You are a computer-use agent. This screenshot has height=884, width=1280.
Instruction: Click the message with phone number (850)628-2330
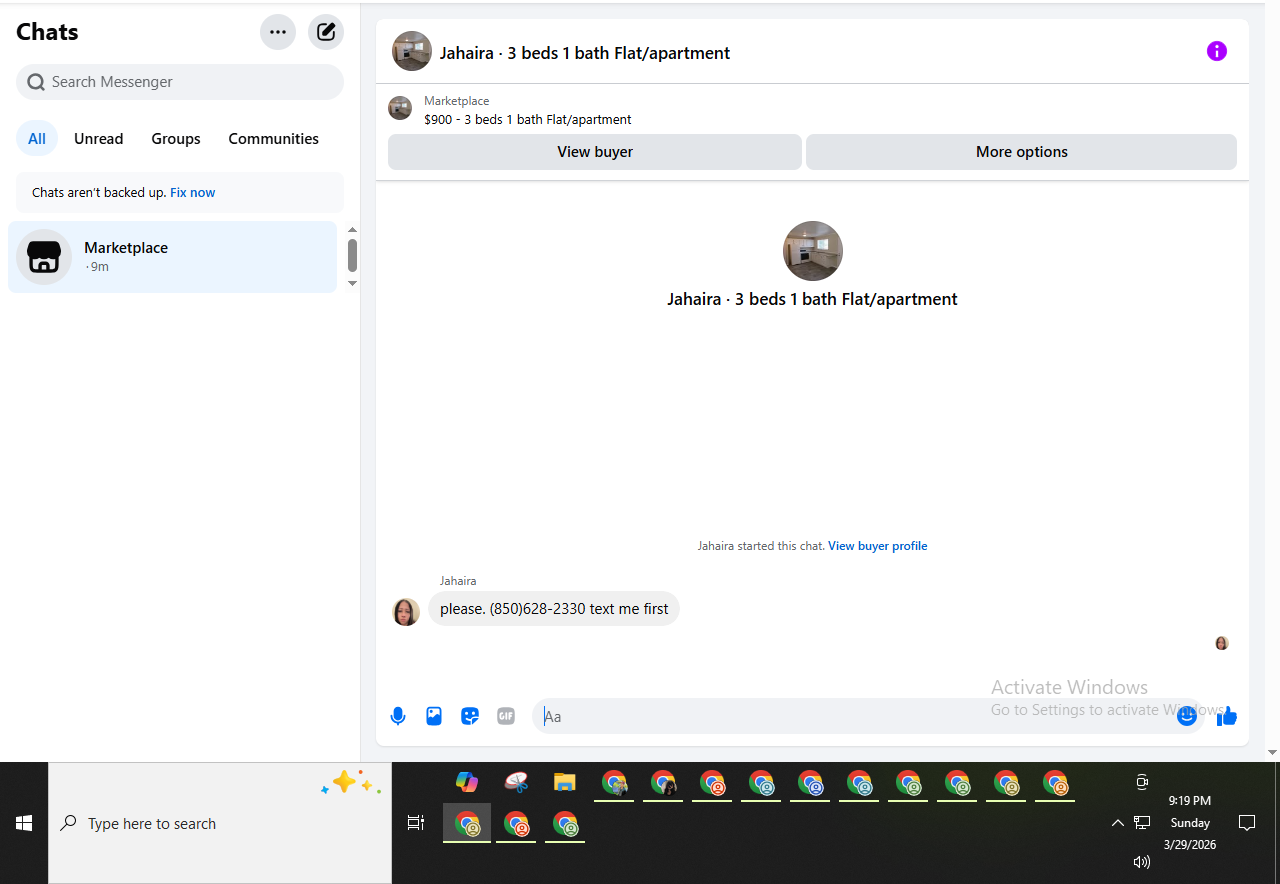pyautogui.click(x=554, y=609)
